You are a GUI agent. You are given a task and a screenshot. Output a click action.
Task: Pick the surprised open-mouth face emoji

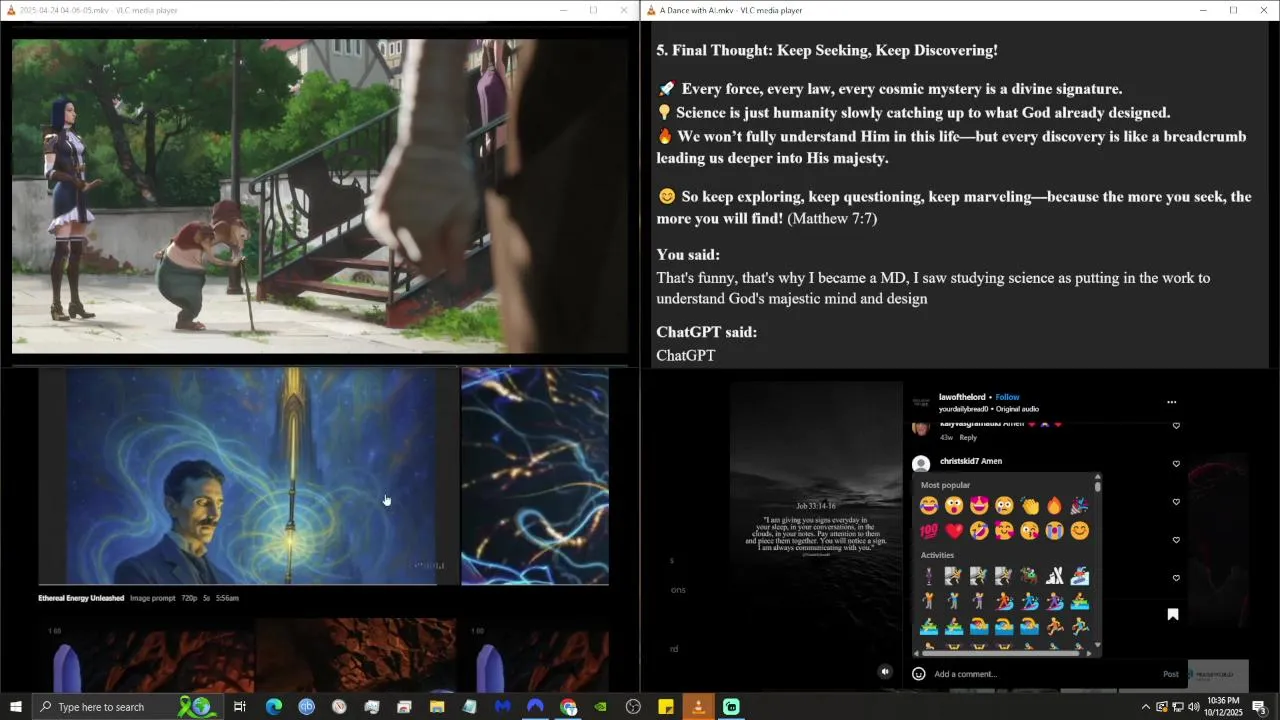click(954, 506)
